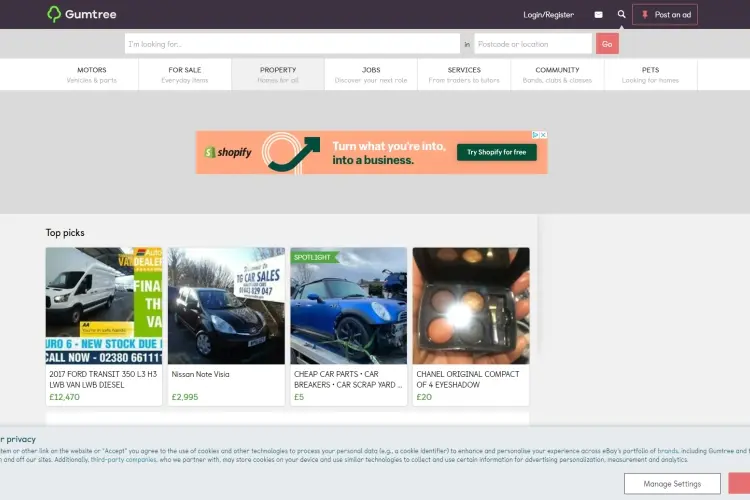Open the Motors category tab

tap(92, 75)
